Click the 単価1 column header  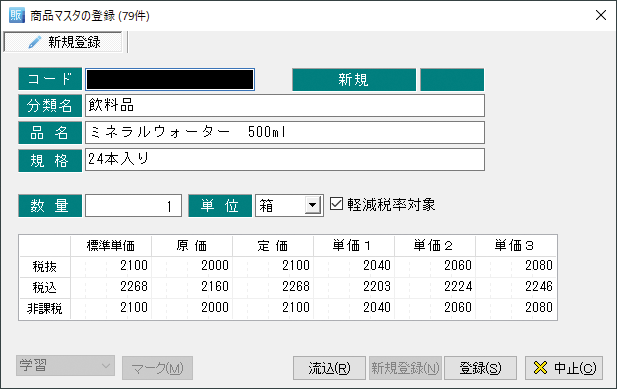(x=354, y=246)
